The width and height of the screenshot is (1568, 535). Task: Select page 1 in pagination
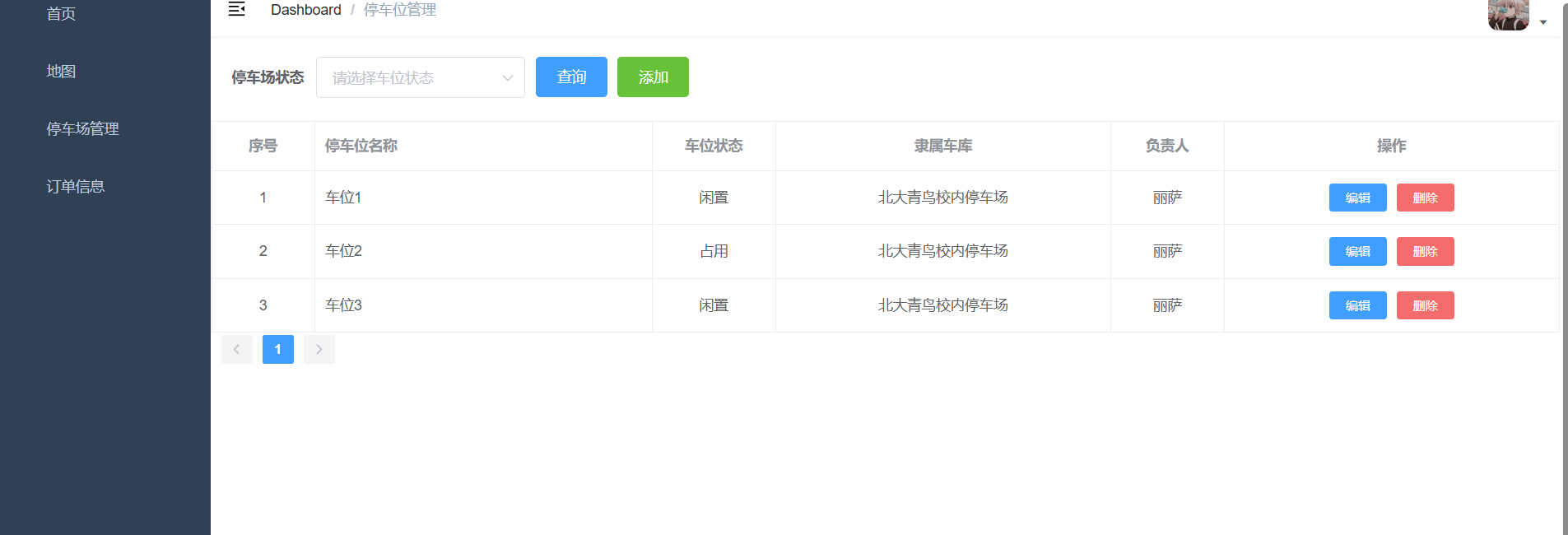[x=278, y=349]
